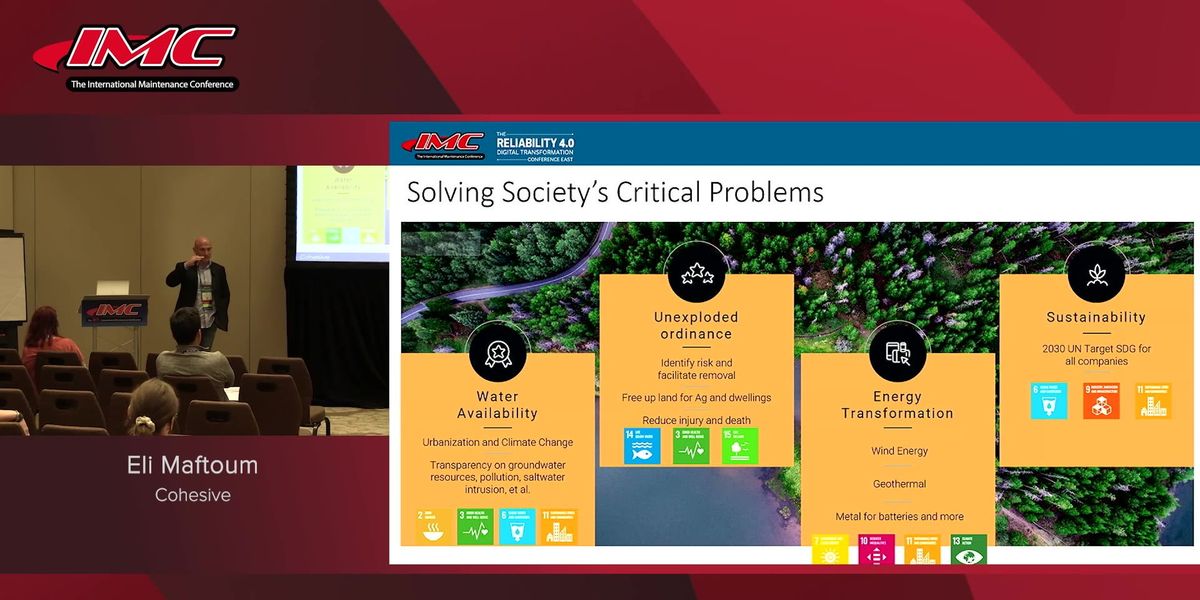This screenshot has width=1200, height=600.
Task: Click the pink SDG 10 icon
Action: [x=877, y=550]
